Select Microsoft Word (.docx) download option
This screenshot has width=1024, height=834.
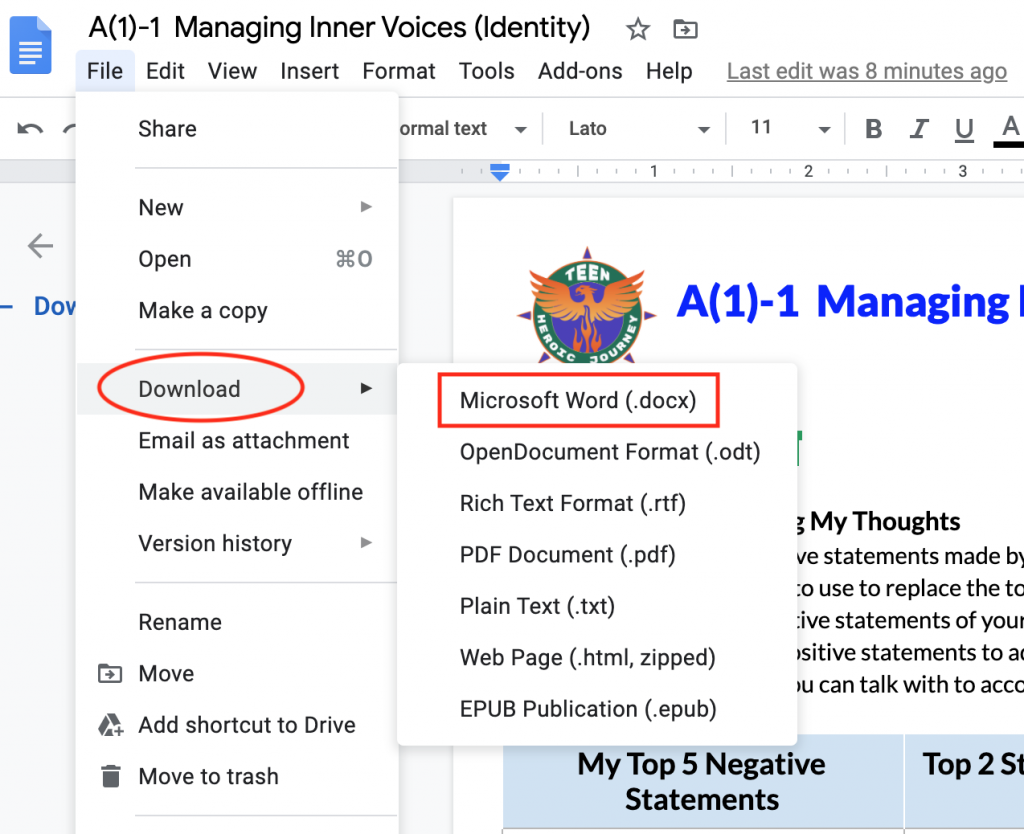578,400
